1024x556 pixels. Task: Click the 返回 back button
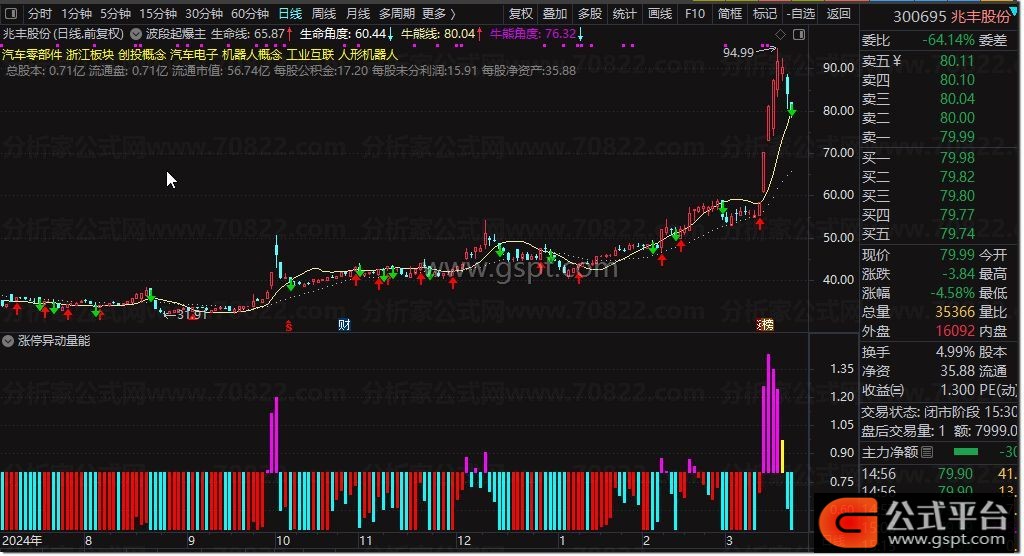pyautogui.click(x=839, y=13)
